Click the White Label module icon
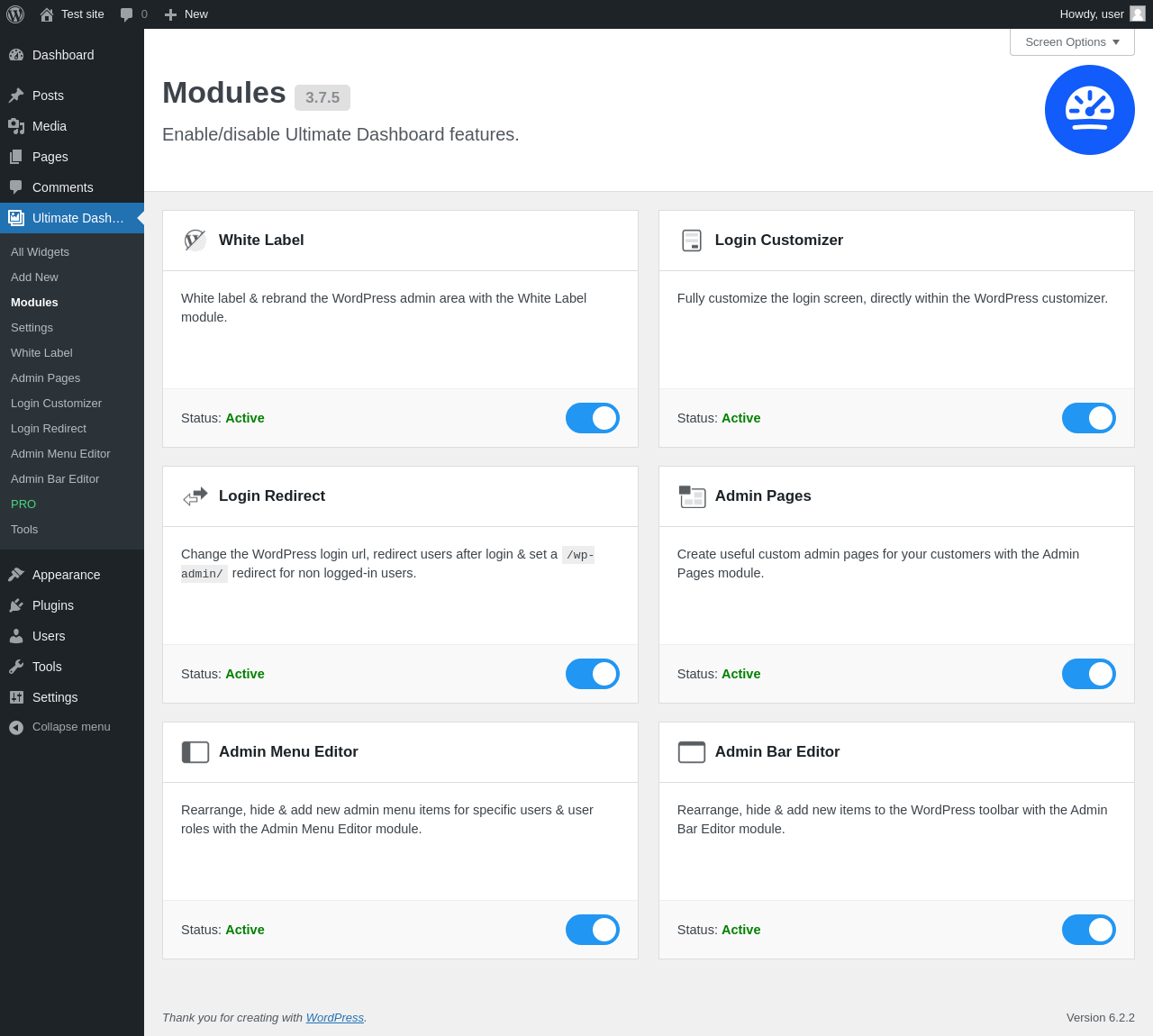Image resolution: width=1153 pixels, height=1036 pixels. pos(195,241)
